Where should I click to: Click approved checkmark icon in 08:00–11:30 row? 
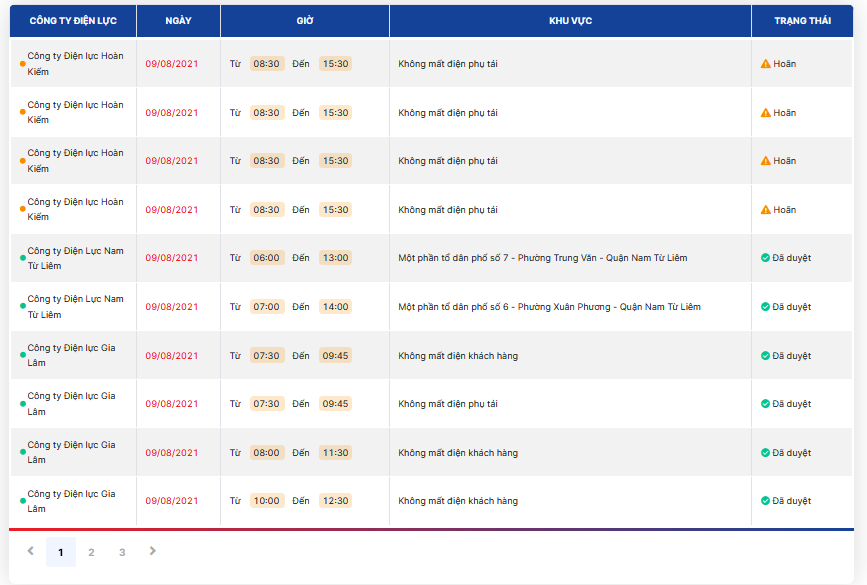point(765,453)
